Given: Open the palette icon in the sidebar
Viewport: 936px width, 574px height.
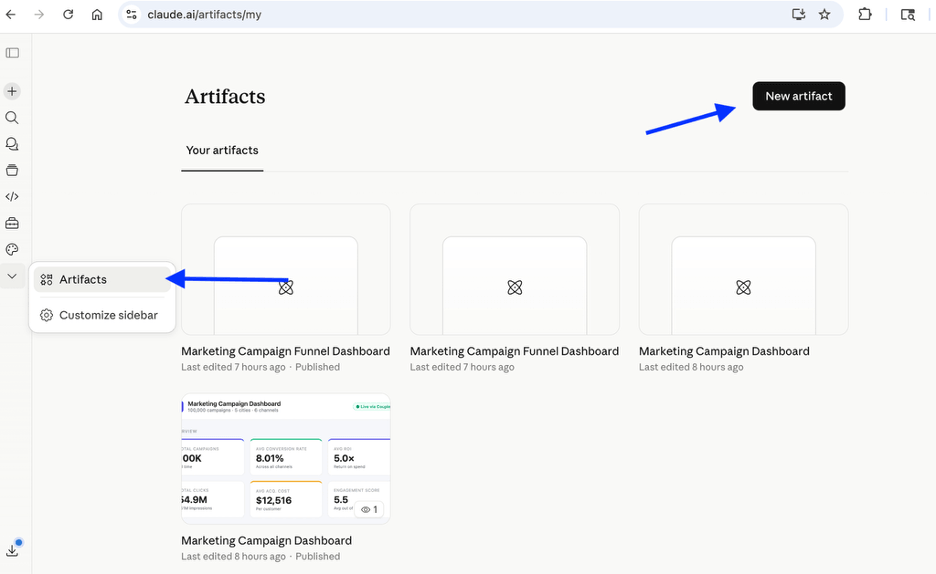Looking at the screenshot, I should [x=12, y=249].
